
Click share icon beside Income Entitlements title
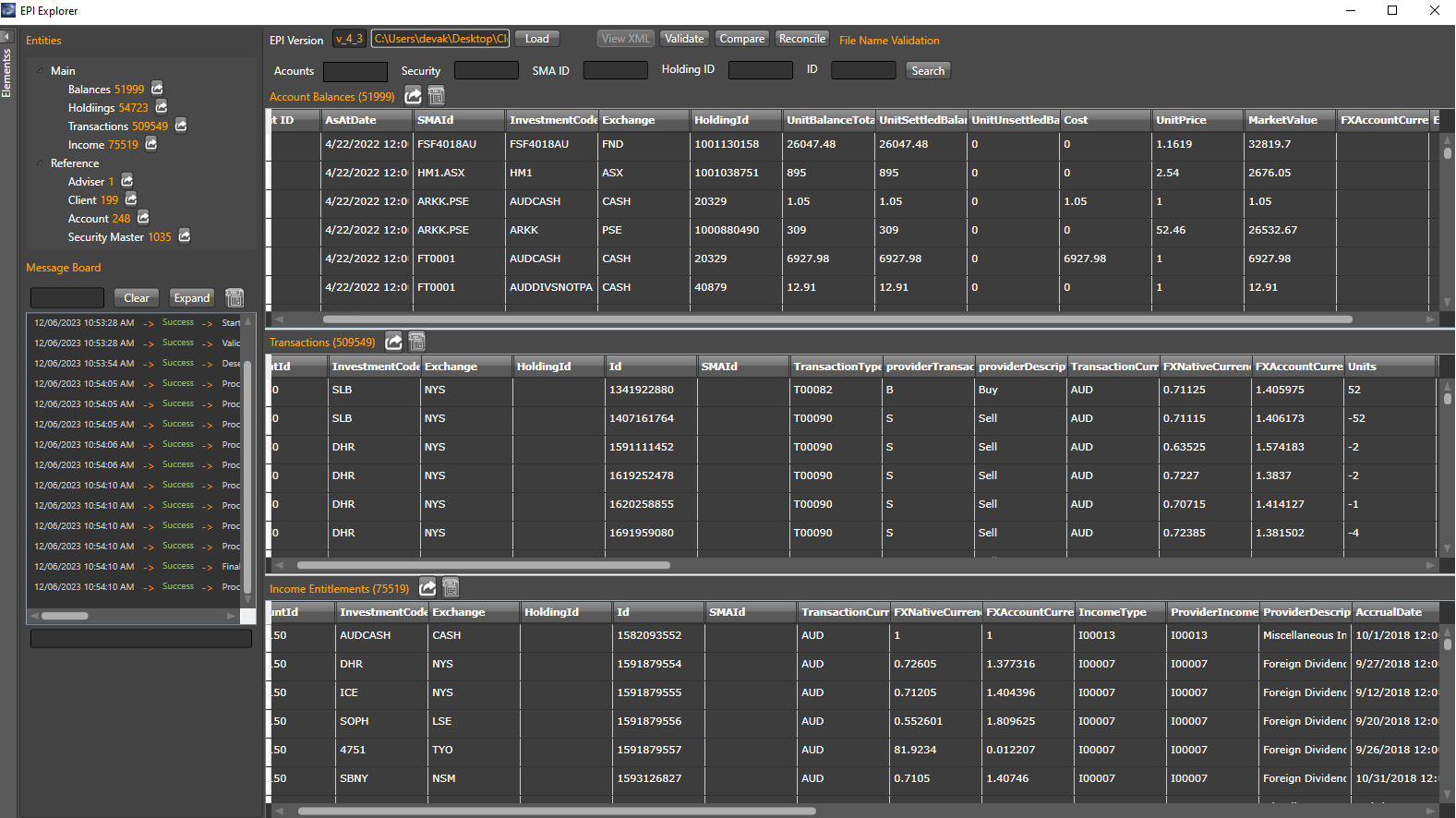pos(427,588)
